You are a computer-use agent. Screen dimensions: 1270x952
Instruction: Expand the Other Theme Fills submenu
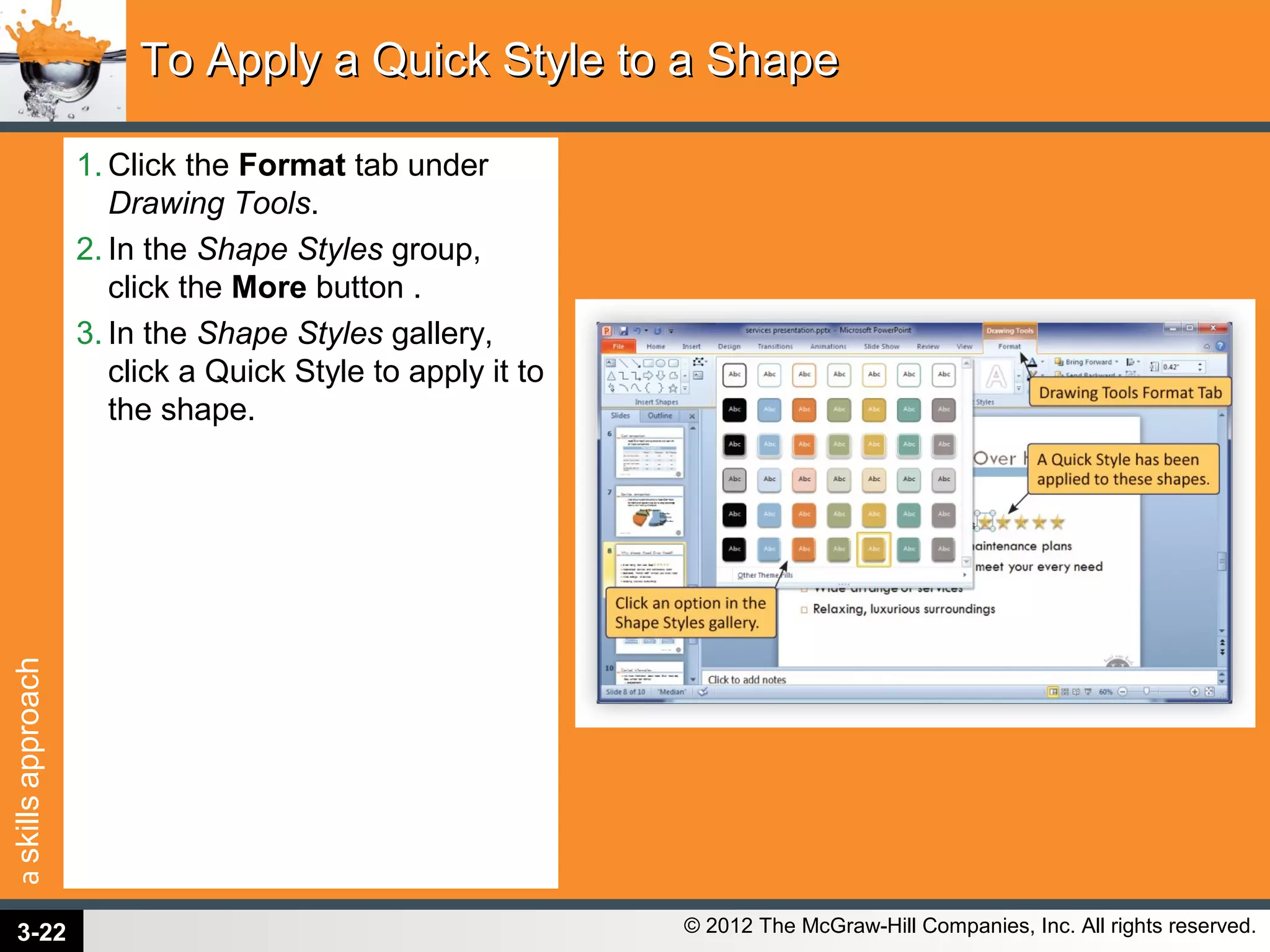[964, 575]
